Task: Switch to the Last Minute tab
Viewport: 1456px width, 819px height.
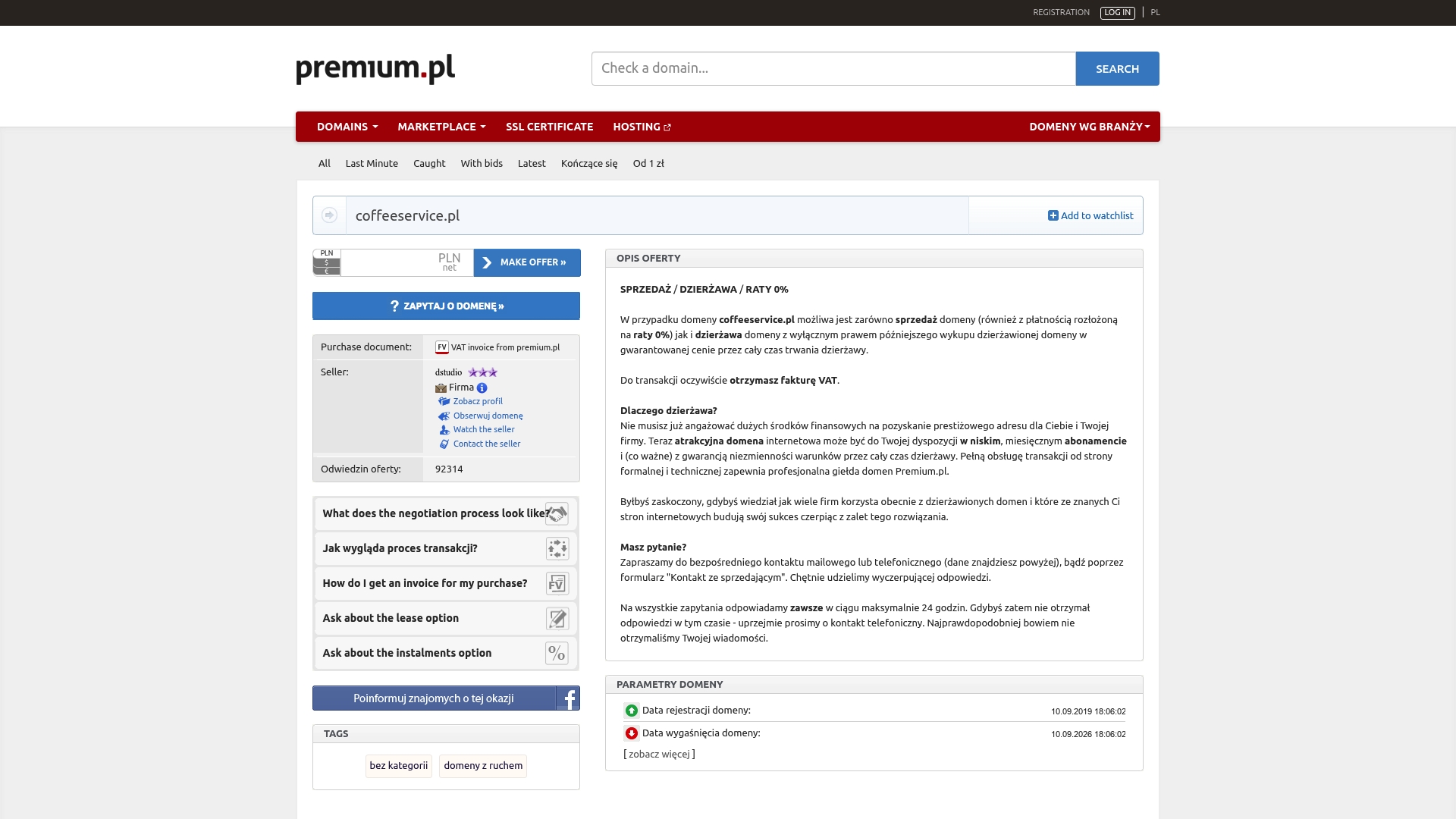Action: pyautogui.click(x=371, y=163)
